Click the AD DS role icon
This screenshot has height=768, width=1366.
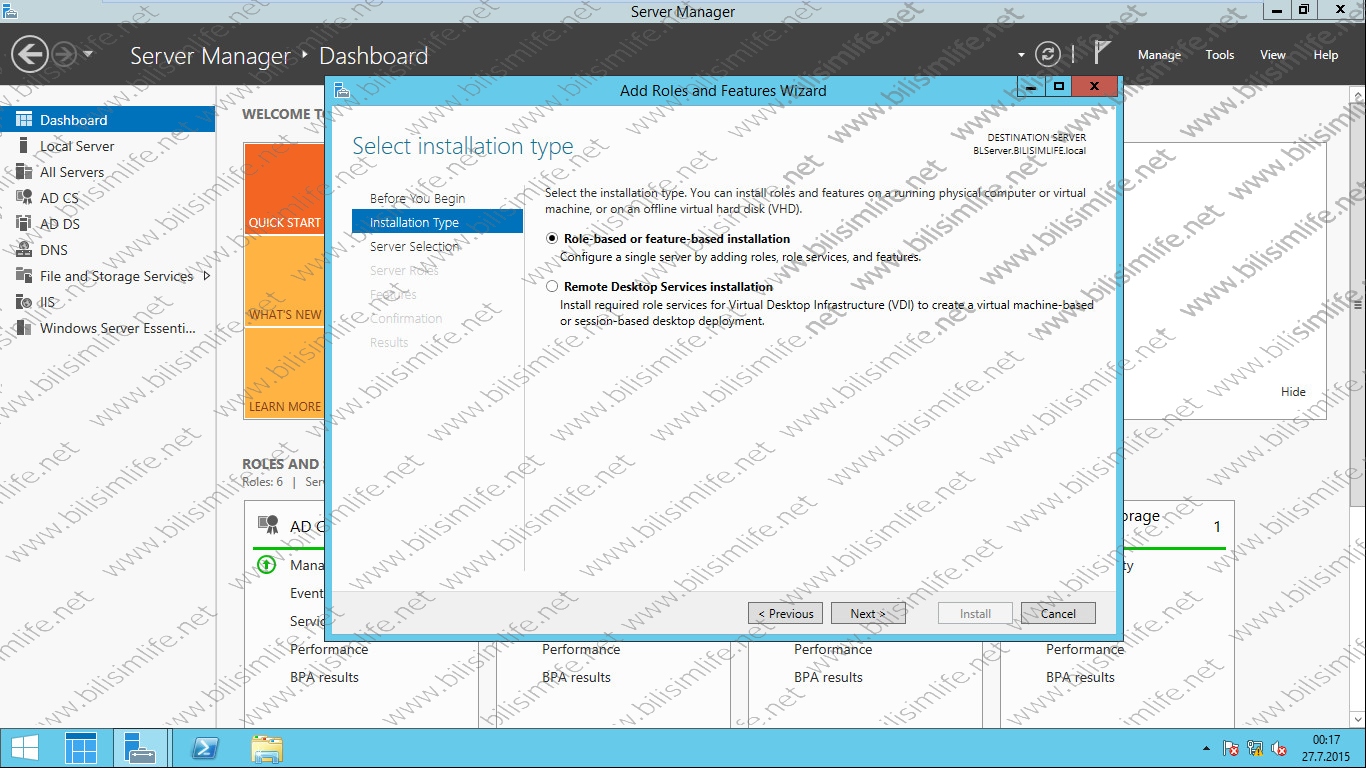click(x=23, y=224)
